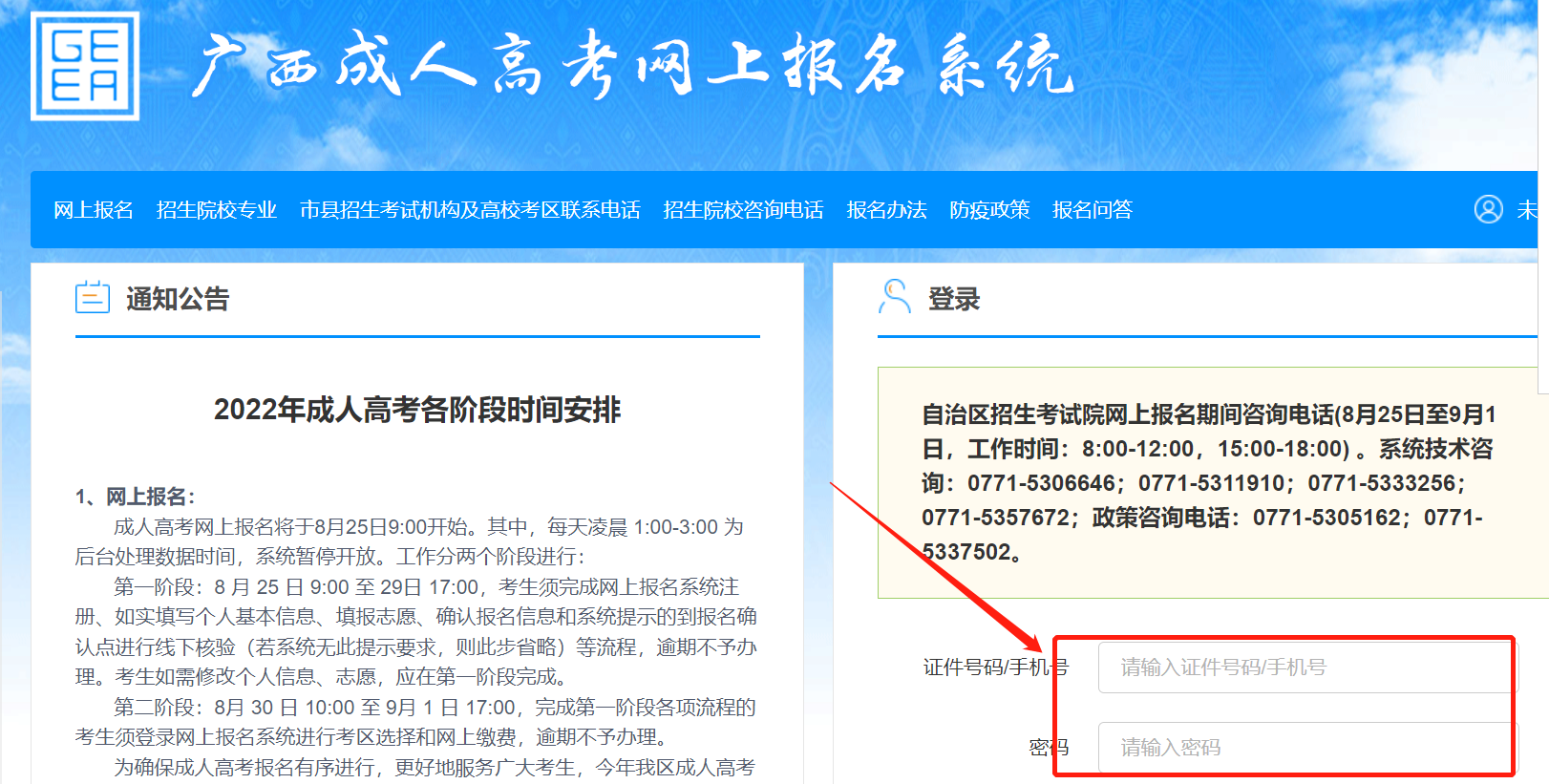Click phone number 0771-5306646
Viewport: 1549px width, 784px height.
1042,483
